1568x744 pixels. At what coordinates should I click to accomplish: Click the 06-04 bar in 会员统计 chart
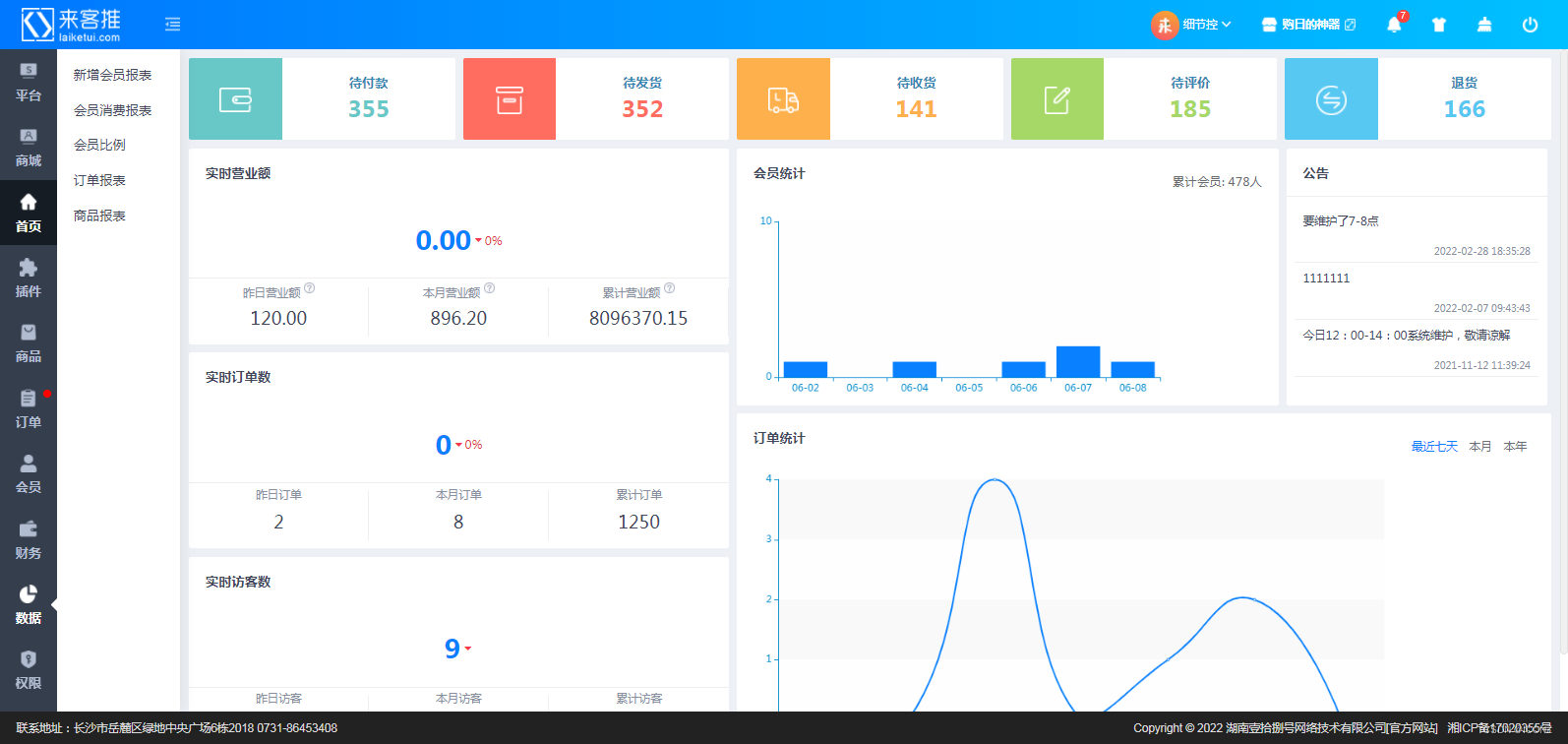[x=915, y=370]
